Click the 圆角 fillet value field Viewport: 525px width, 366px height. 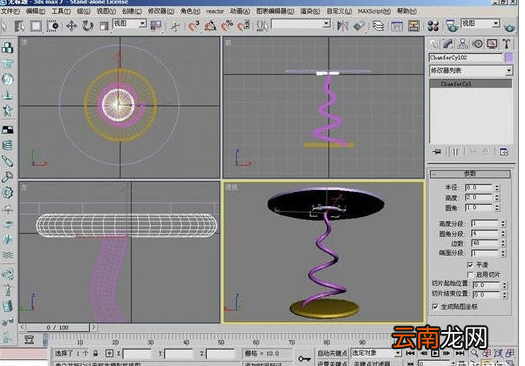click(479, 208)
